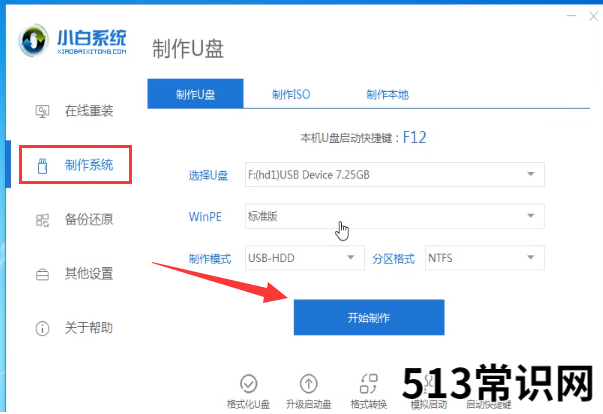
Task: Click the 其他设置 briefcase icon
Action: tap(42, 274)
